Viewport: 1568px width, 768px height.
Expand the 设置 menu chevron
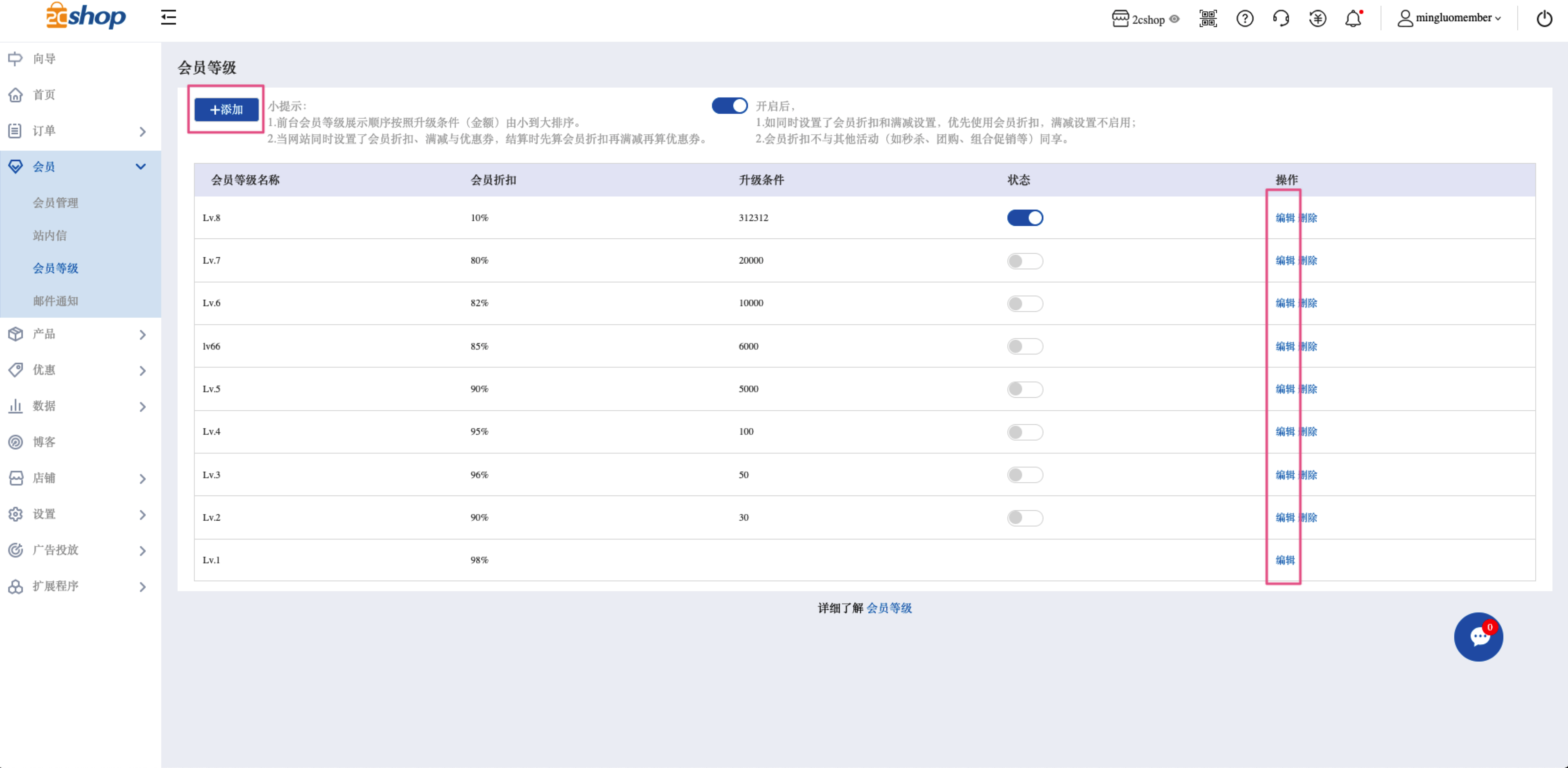click(x=142, y=515)
